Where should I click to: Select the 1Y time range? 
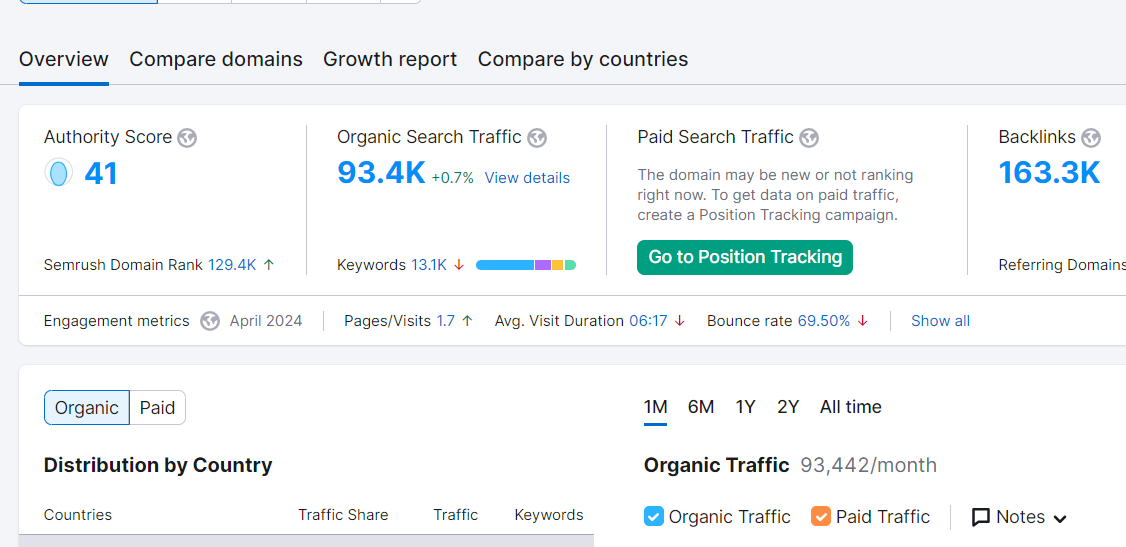tap(745, 407)
